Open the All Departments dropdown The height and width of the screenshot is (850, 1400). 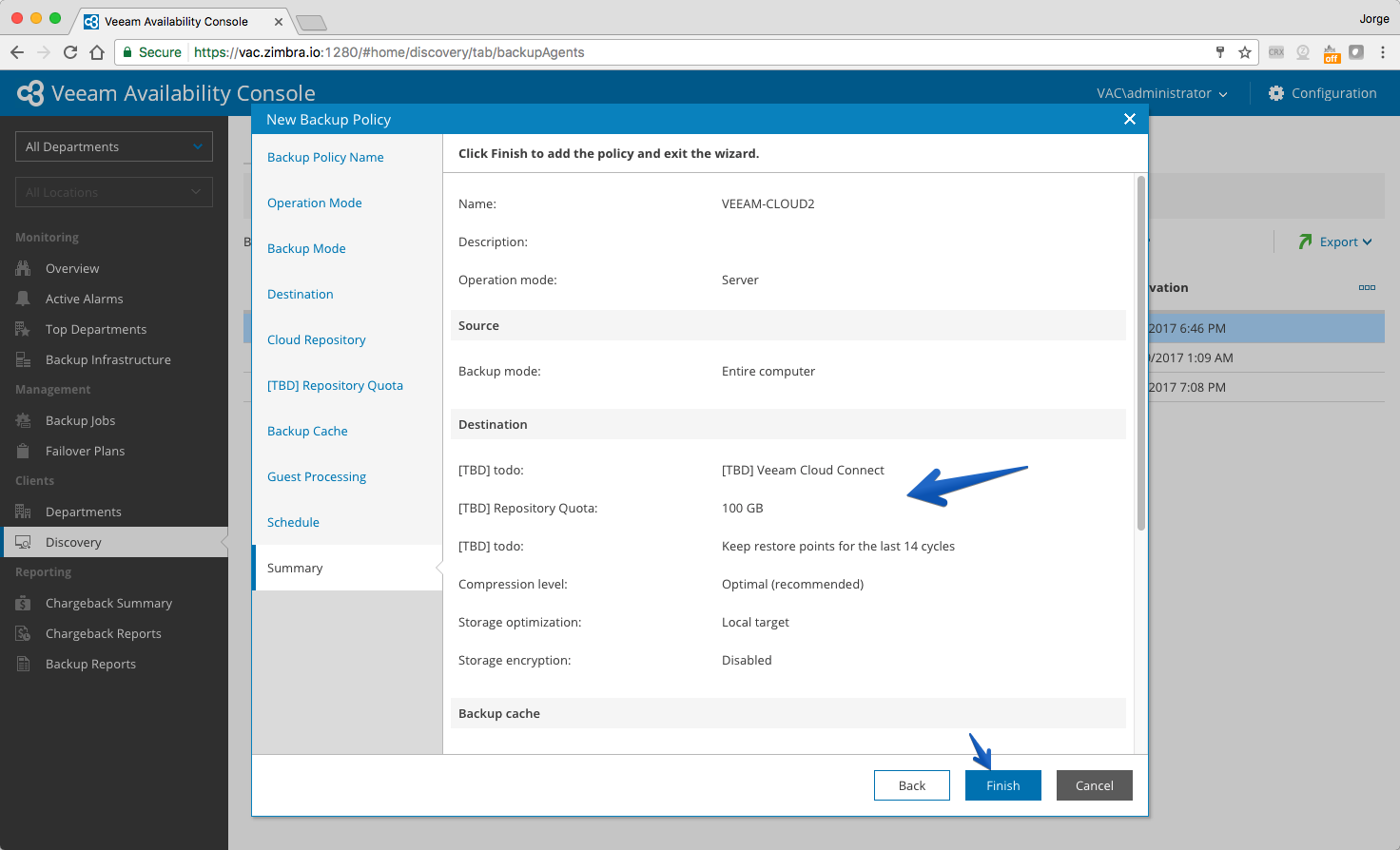tap(114, 146)
